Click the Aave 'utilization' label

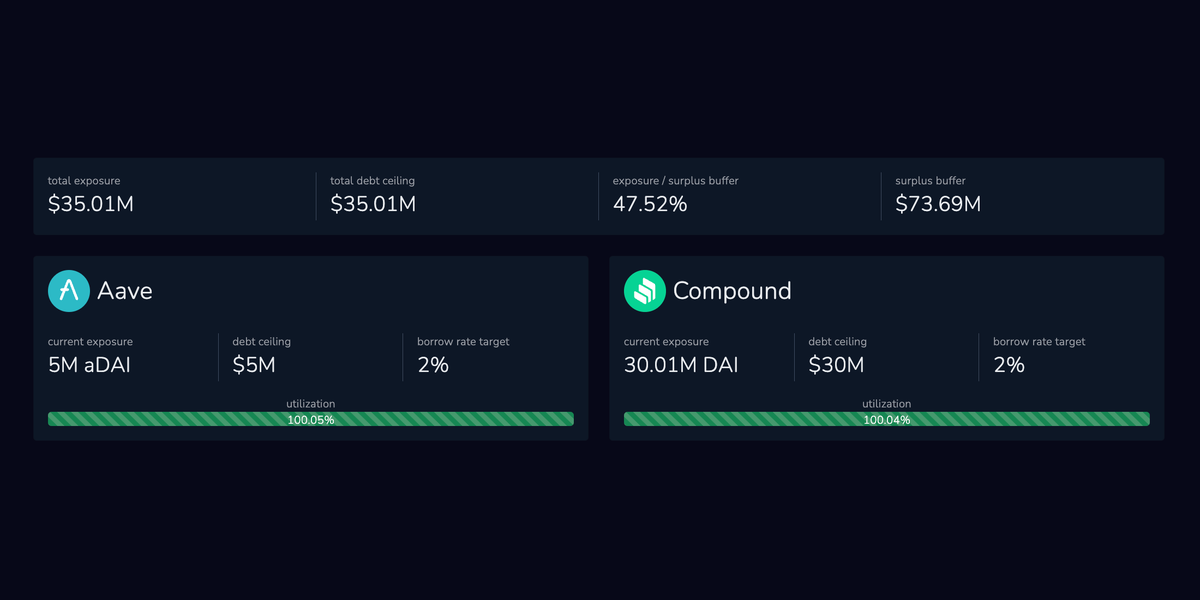311,404
